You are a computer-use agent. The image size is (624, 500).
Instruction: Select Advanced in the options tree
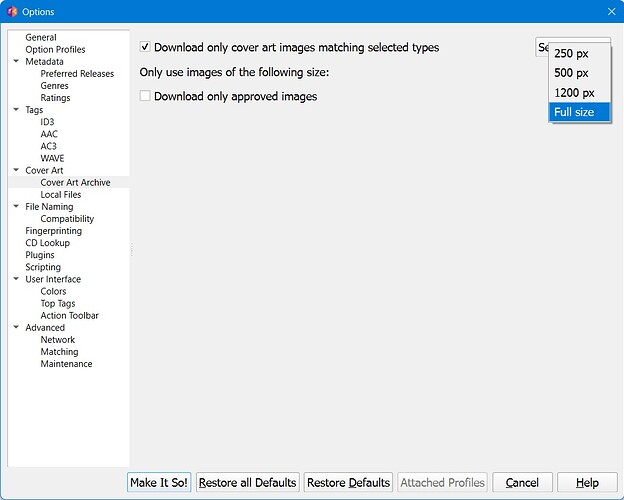45,327
